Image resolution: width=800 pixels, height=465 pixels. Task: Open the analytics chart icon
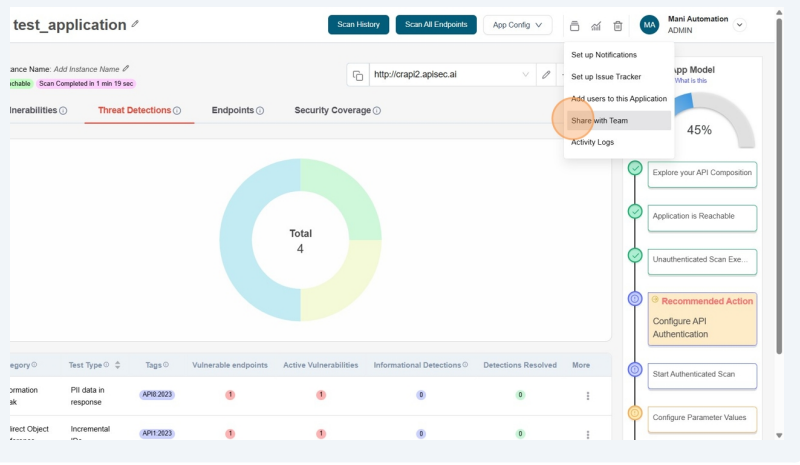[596, 25]
